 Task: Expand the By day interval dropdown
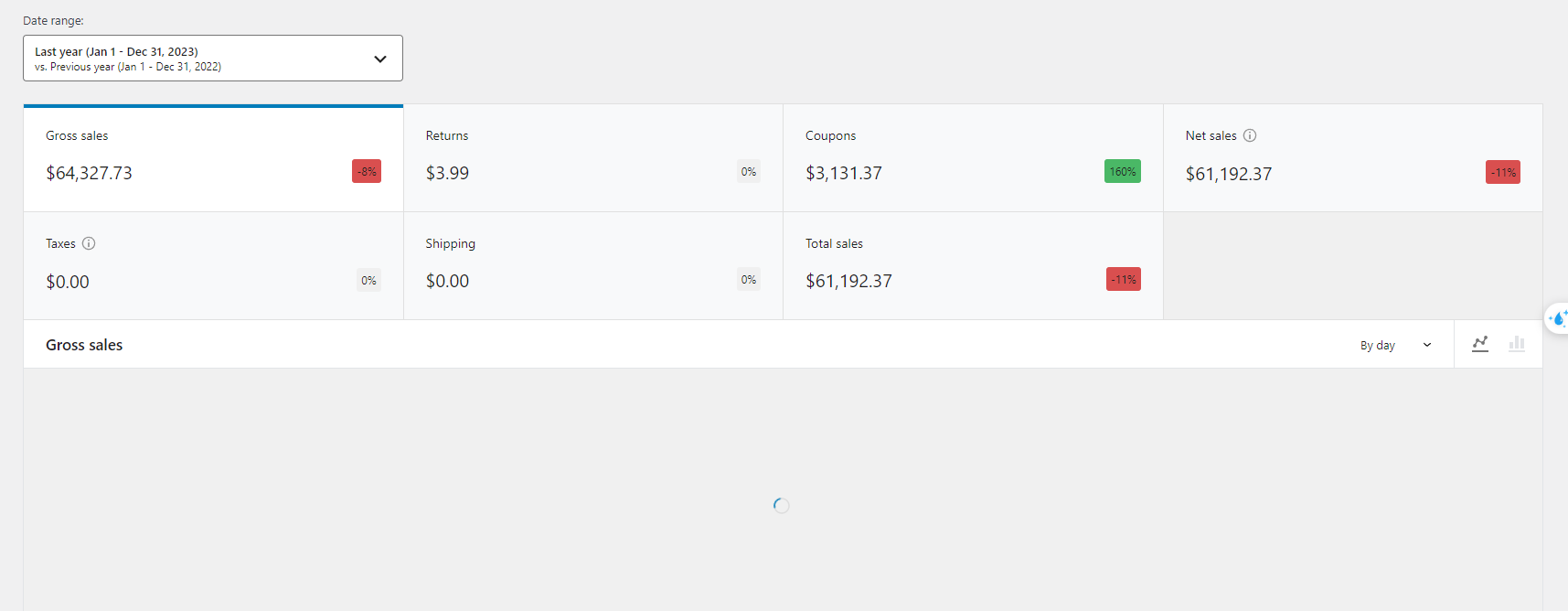[x=1395, y=345]
